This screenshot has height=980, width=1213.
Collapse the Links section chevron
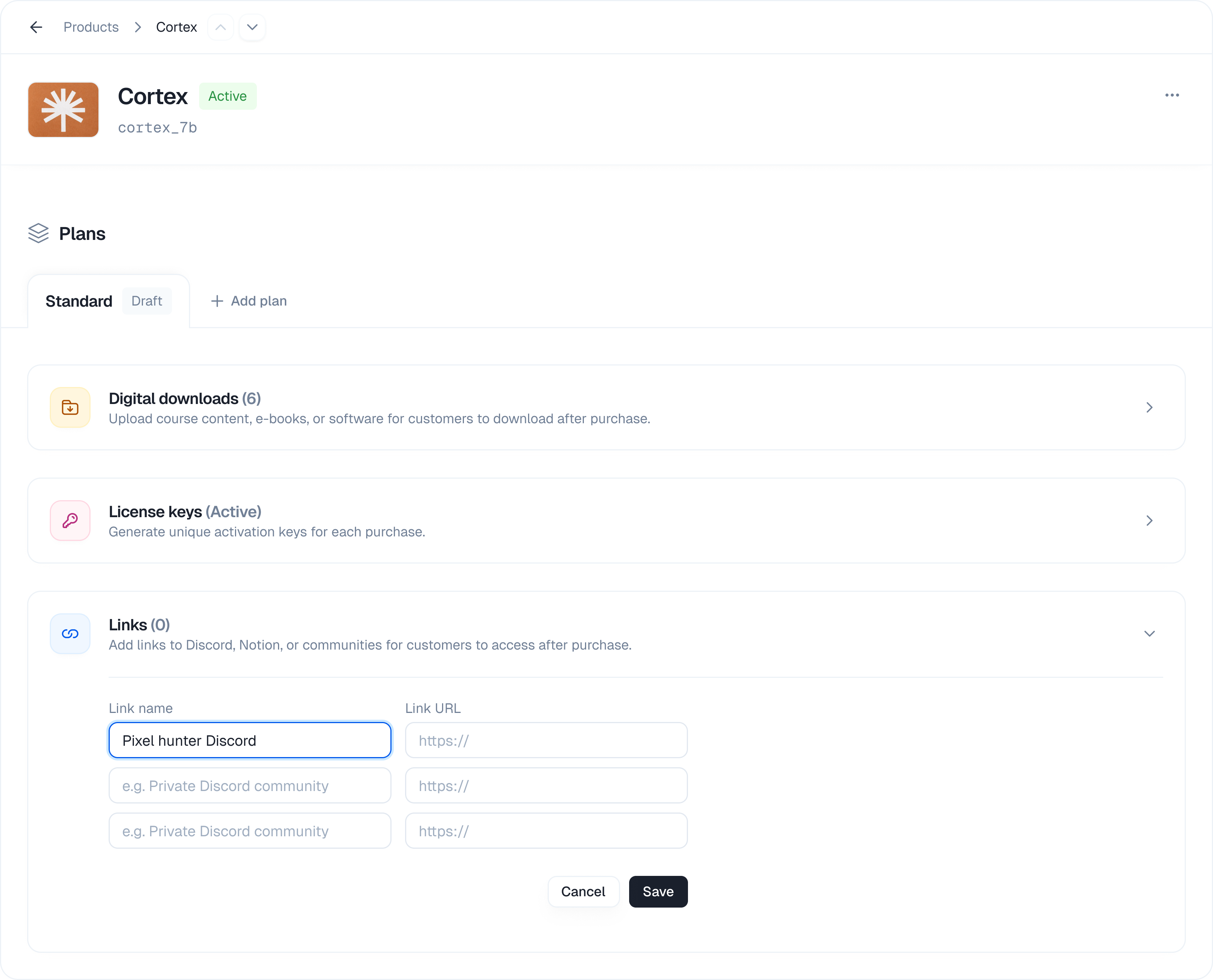pos(1149,633)
